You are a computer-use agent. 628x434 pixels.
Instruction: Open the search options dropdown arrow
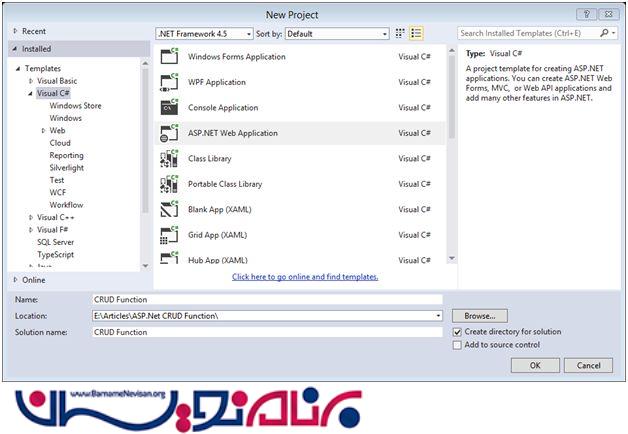pos(614,33)
